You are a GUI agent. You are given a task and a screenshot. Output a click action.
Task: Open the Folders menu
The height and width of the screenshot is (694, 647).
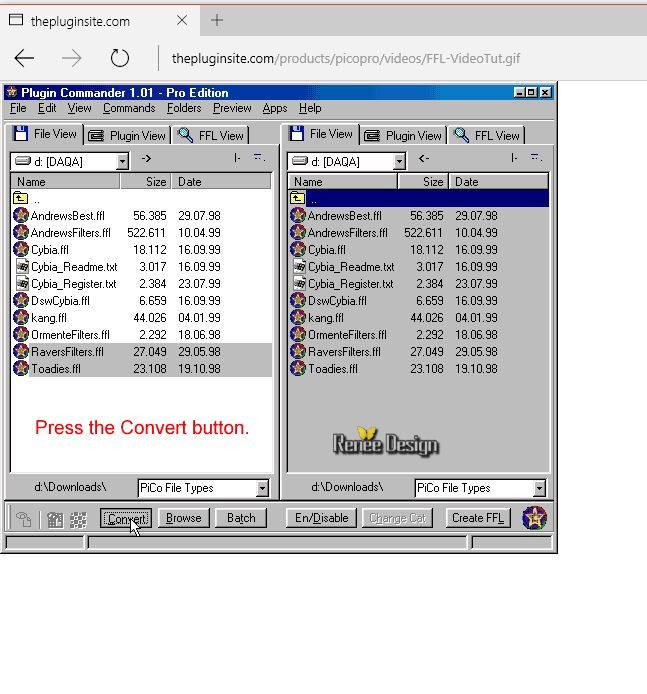coord(184,108)
